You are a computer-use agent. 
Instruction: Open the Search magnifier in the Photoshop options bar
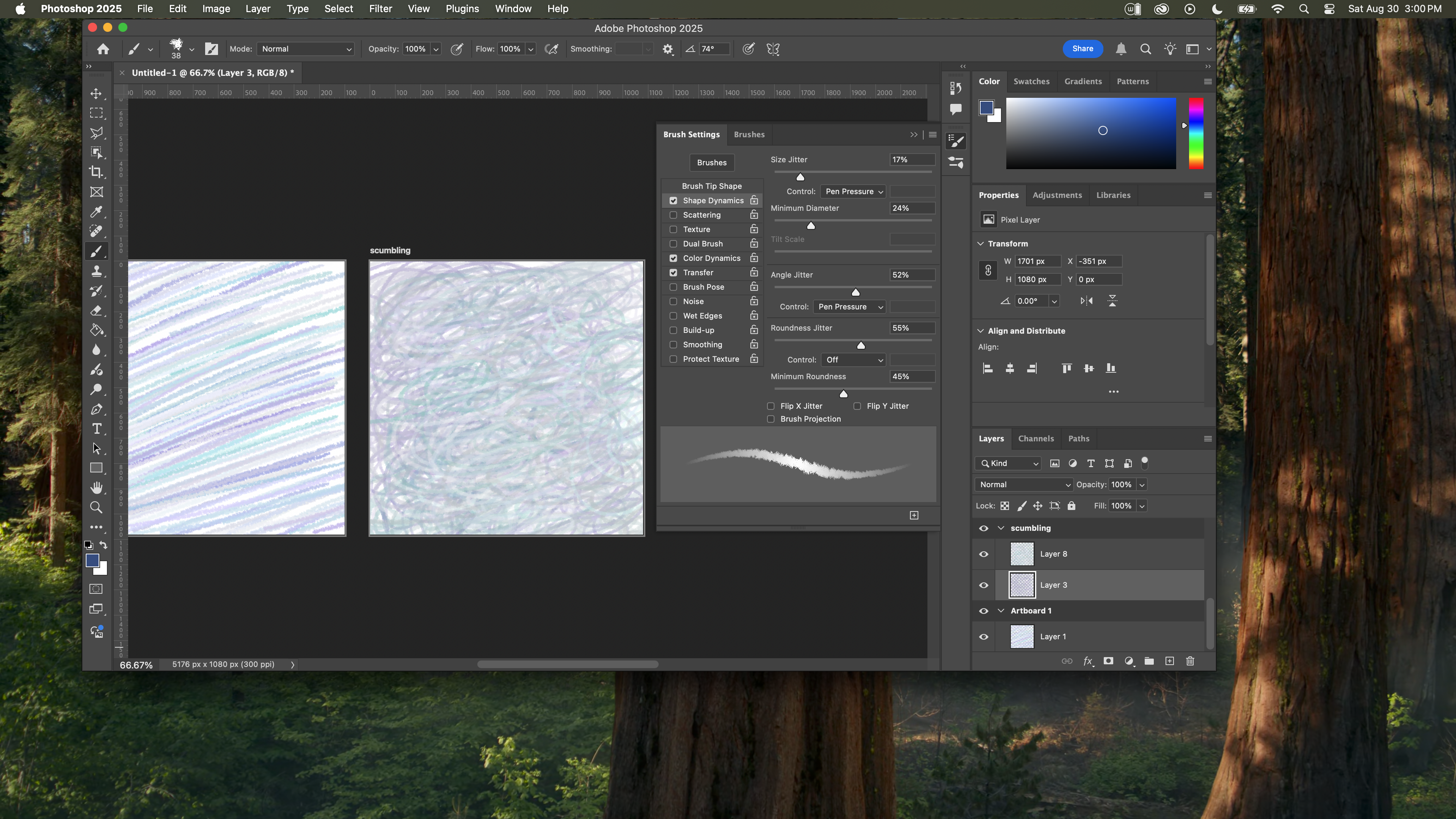[x=1146, y=49]
